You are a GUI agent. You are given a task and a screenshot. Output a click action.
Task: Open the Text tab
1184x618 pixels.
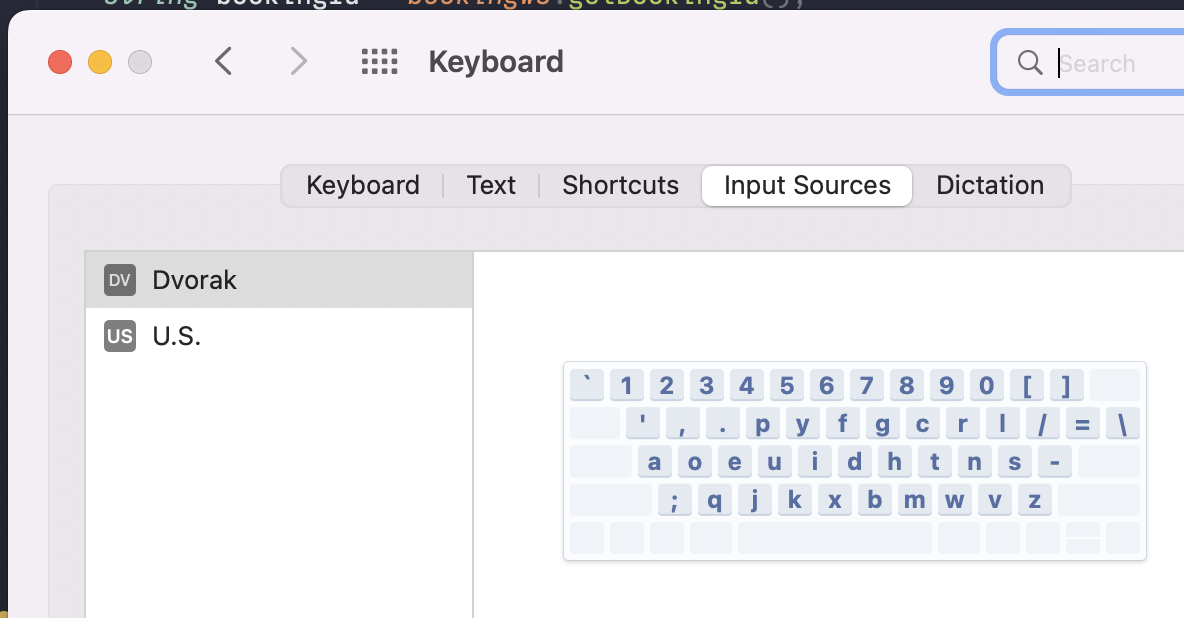coord(491,185)
